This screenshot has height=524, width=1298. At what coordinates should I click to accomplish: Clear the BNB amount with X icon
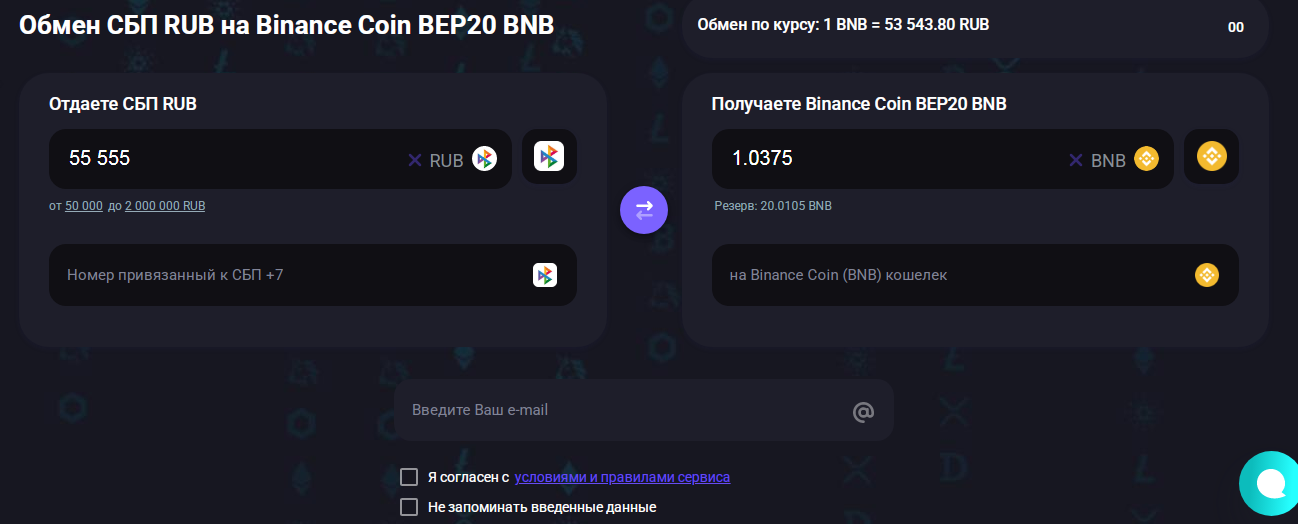[x=1076, y=160]
